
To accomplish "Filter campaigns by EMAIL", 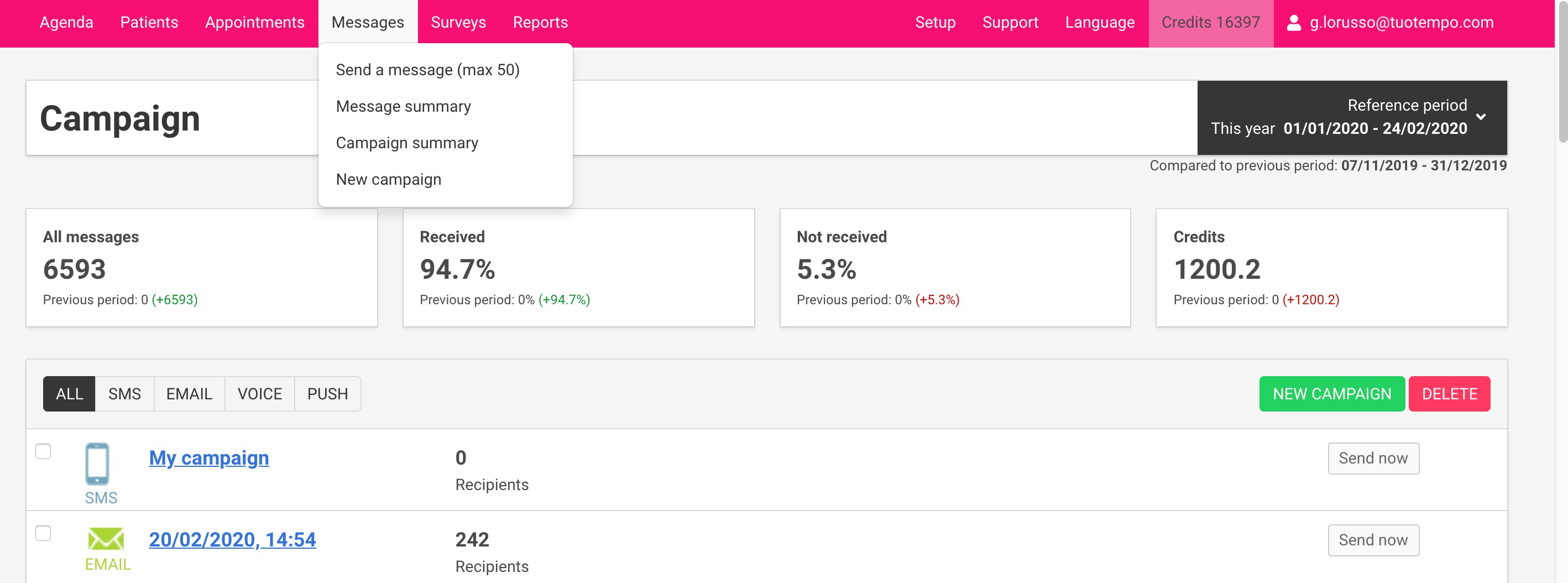I will click(x=189, y=393).
